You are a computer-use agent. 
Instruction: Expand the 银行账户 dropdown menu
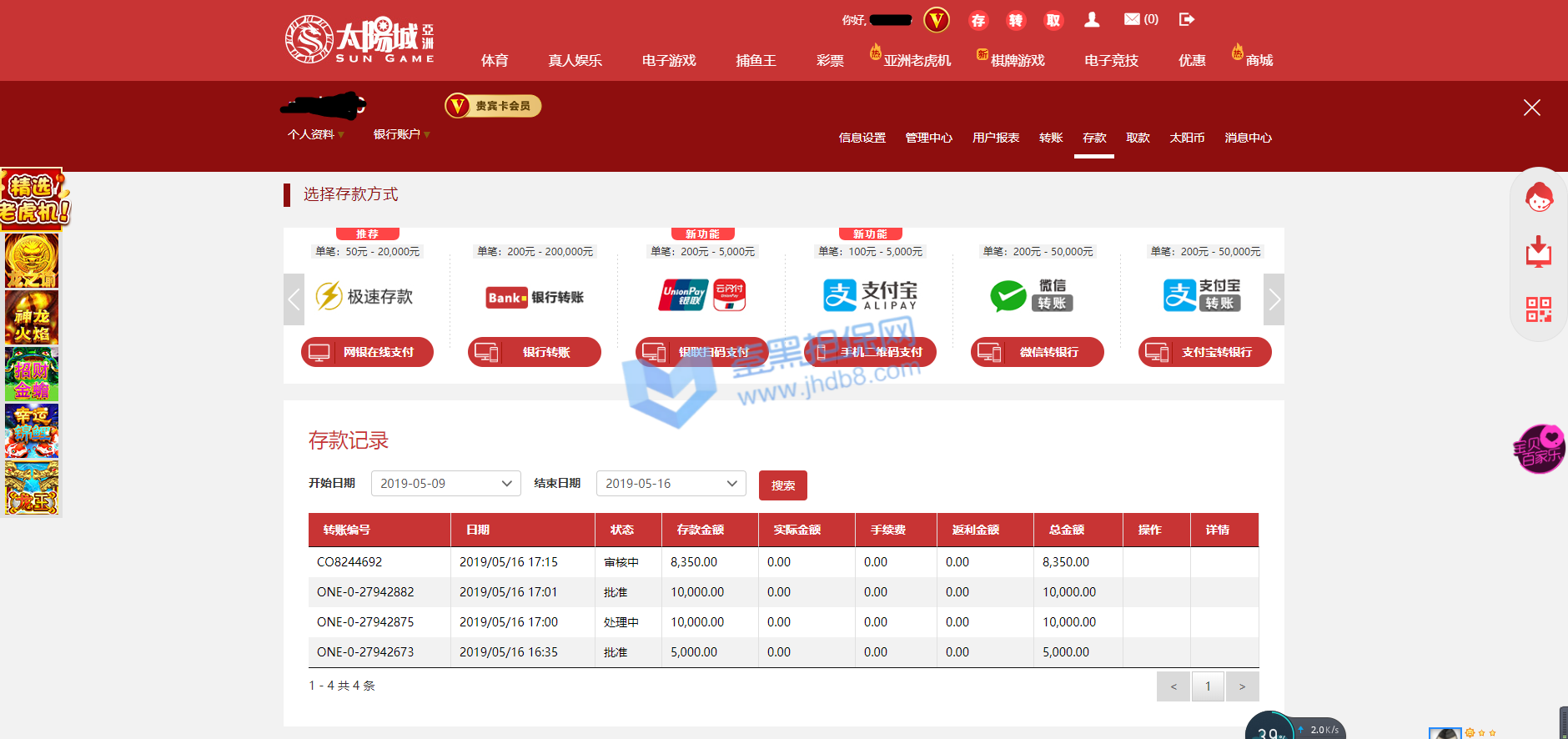(x=401, y=134)
